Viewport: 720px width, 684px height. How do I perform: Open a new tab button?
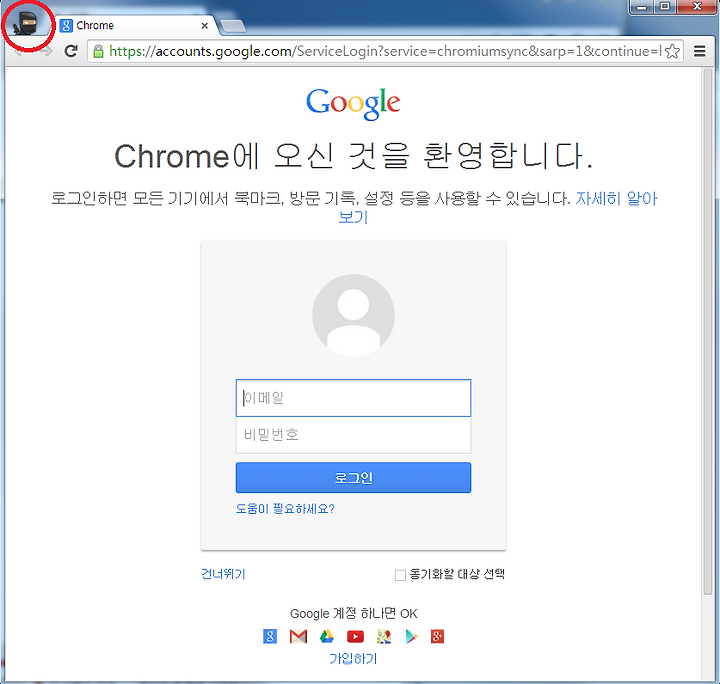(x=233, y=27)
